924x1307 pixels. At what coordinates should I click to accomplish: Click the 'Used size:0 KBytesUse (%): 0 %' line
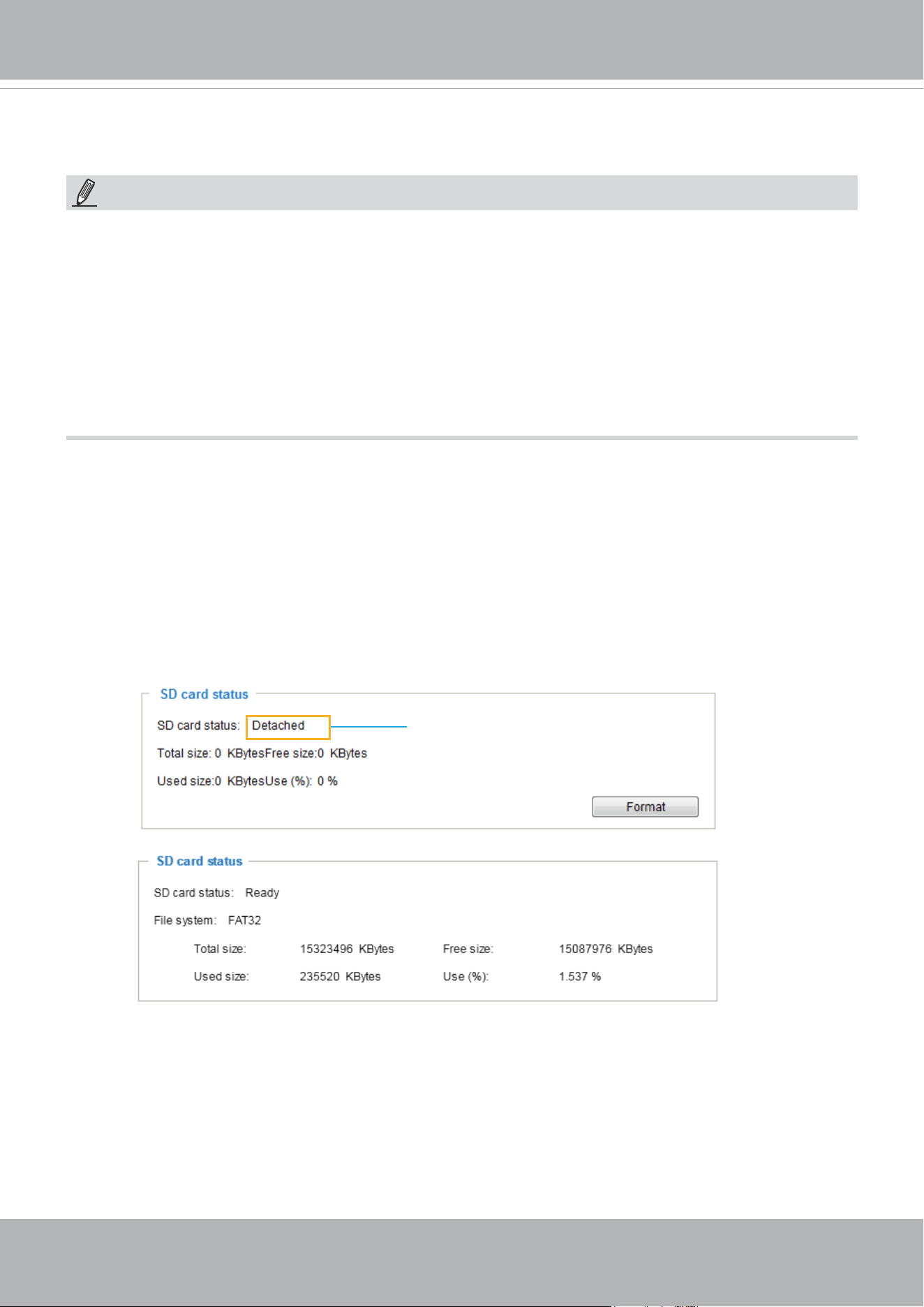pyautogui.click(x=247, y=781)
